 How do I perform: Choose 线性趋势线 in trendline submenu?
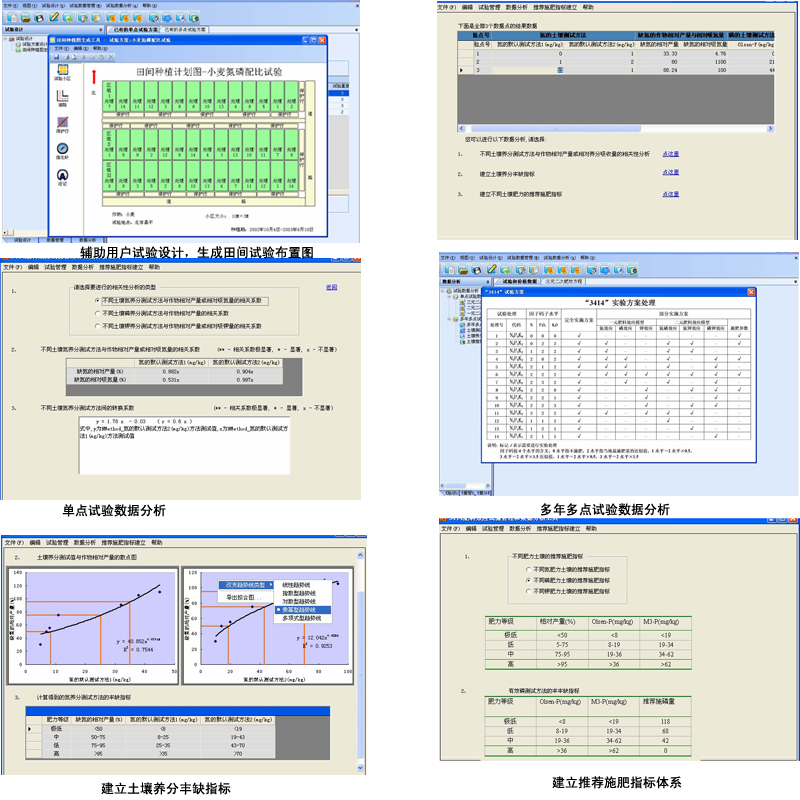pos(296,585)
